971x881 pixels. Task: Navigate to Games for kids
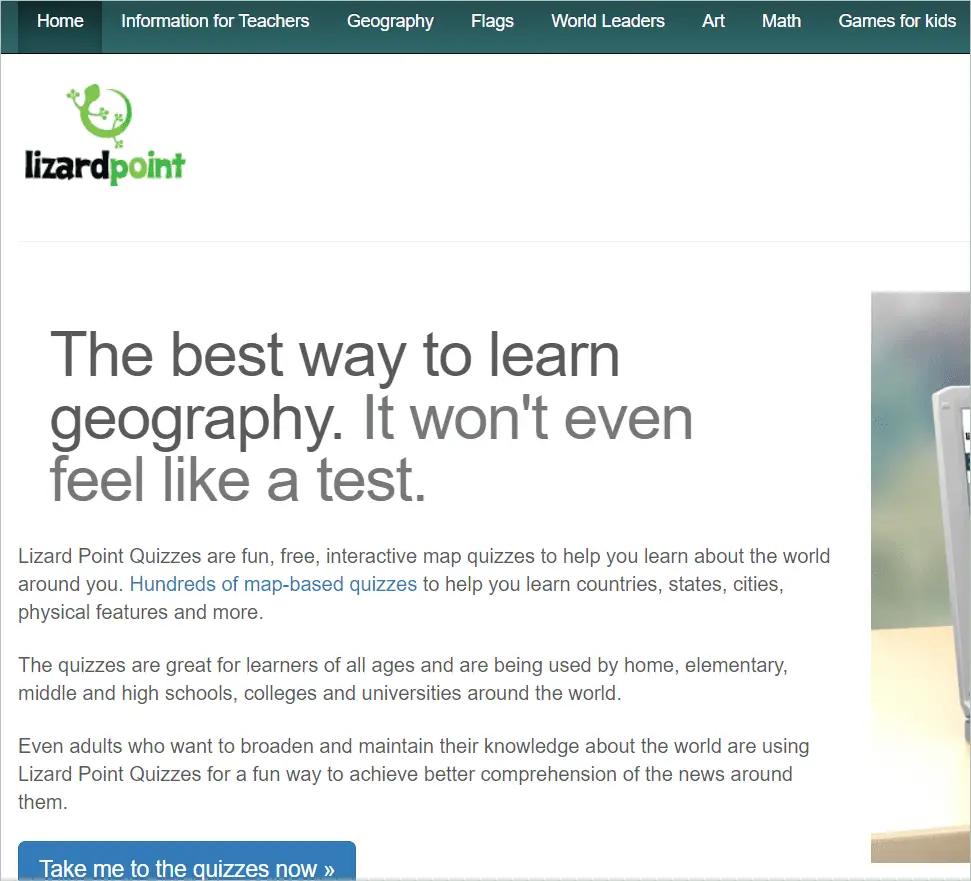click(x=897, y=21)
